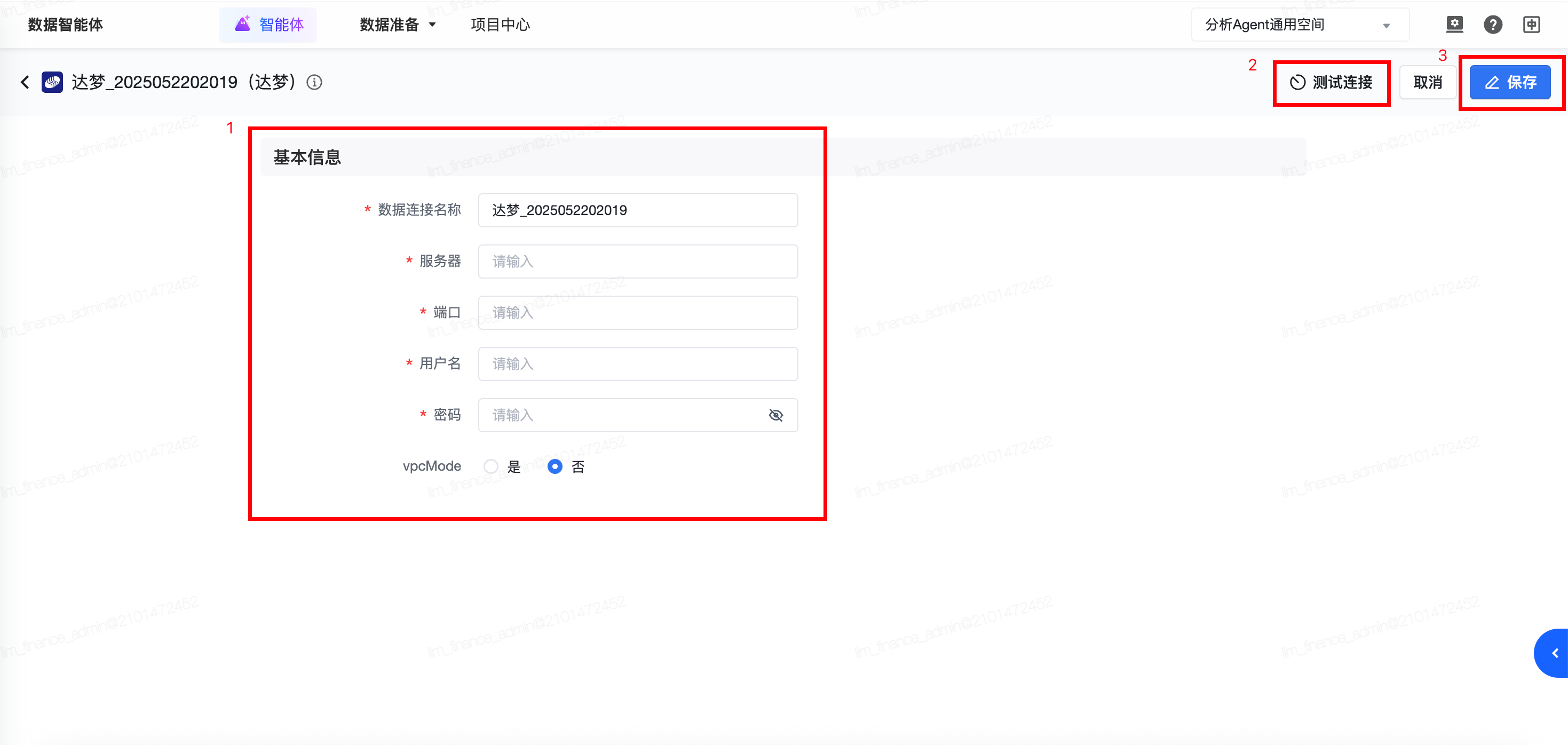Toggle password visibility eye icon
Viewport: 1568px width, 745px height.
(775, 415)
